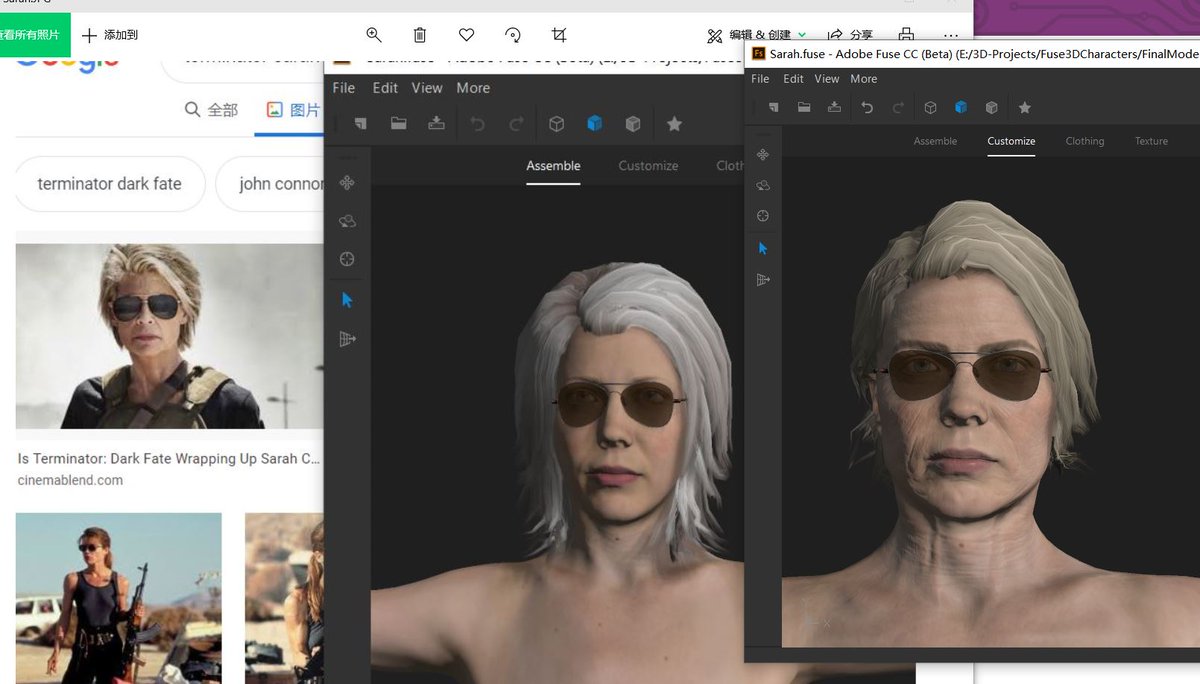Click the open folder icon in rear Fuse window
The image size is (1200, 684).
[398, 124]
